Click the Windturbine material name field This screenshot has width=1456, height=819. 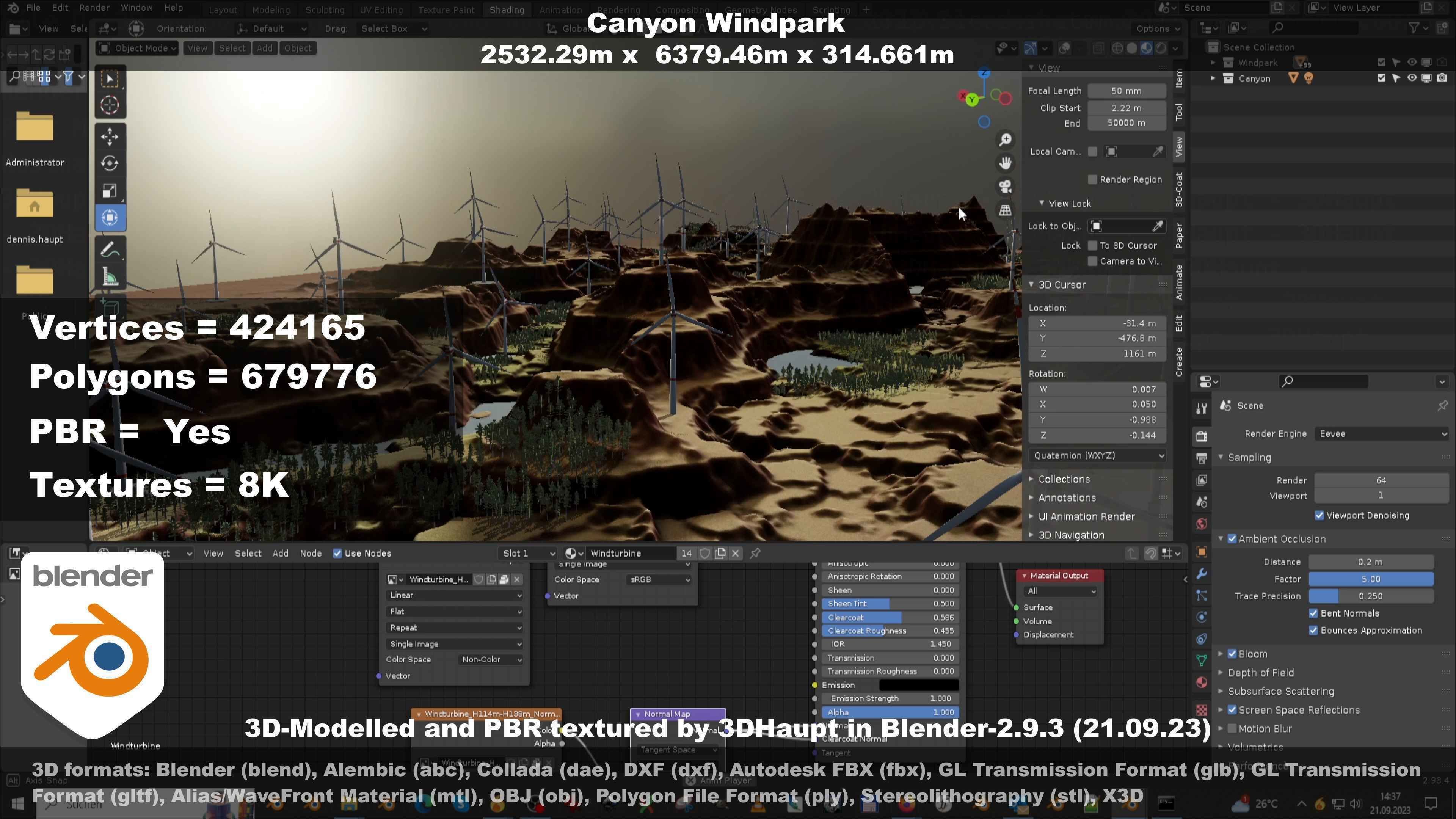click(632, 553)
